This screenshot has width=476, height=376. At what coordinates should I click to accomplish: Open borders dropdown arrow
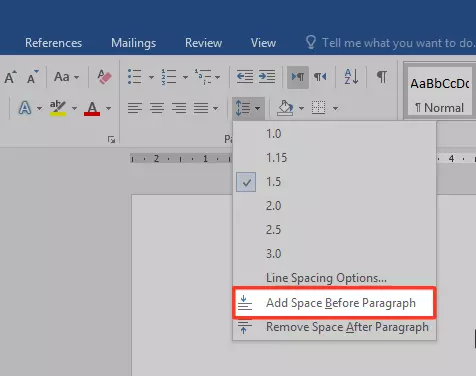pos(335,108)
